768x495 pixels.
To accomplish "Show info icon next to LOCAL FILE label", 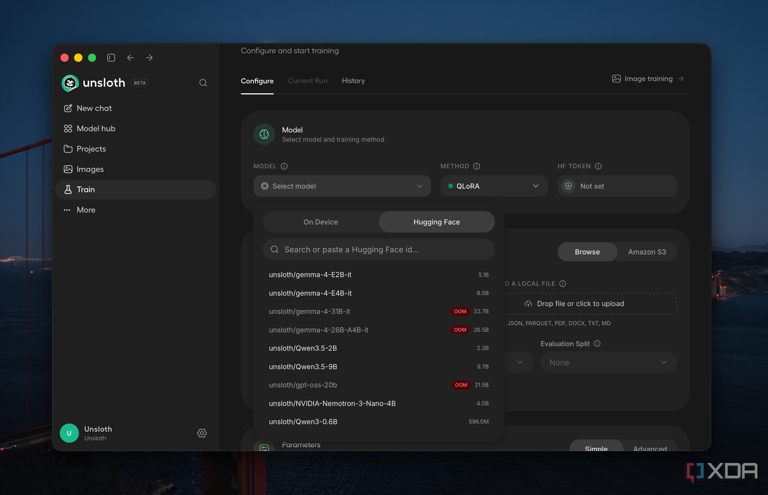I will 563,283.
